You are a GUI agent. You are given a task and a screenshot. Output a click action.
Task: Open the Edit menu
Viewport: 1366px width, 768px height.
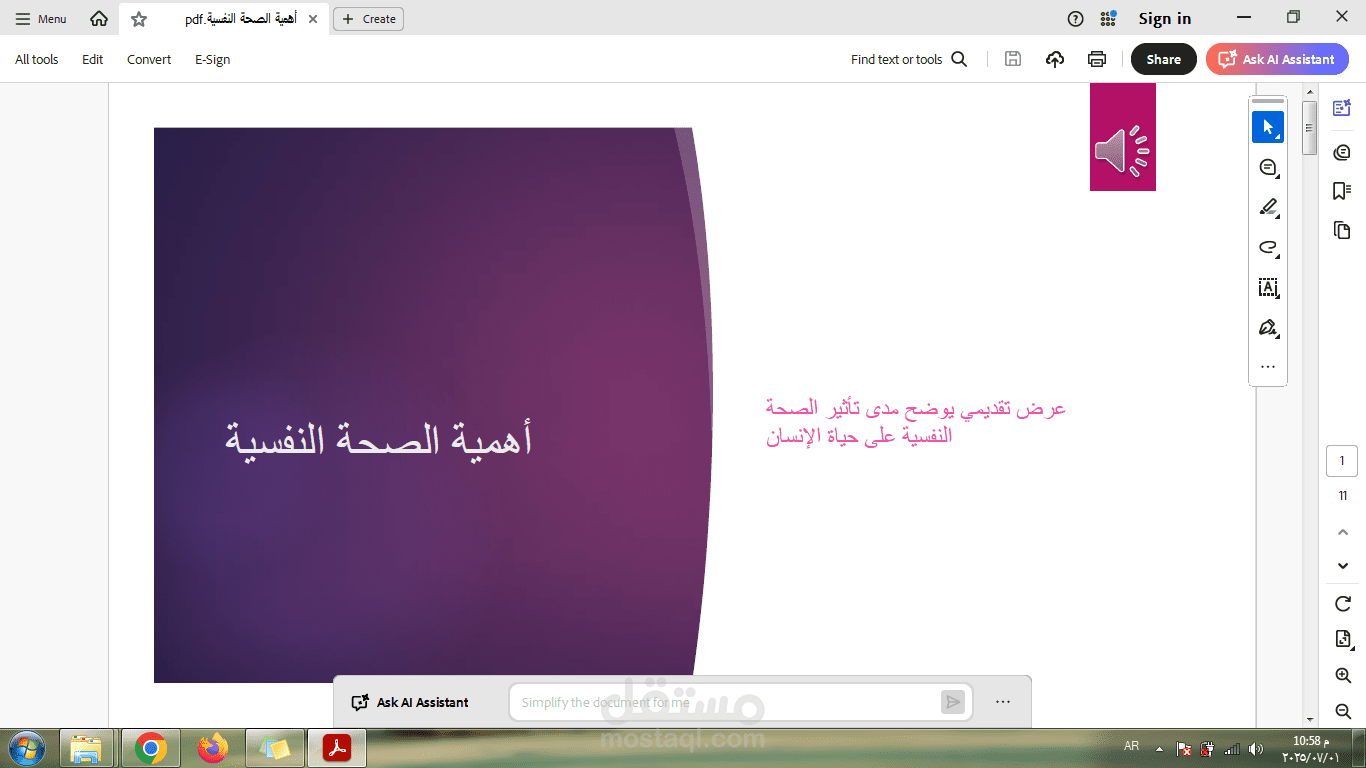click(93, 60)
